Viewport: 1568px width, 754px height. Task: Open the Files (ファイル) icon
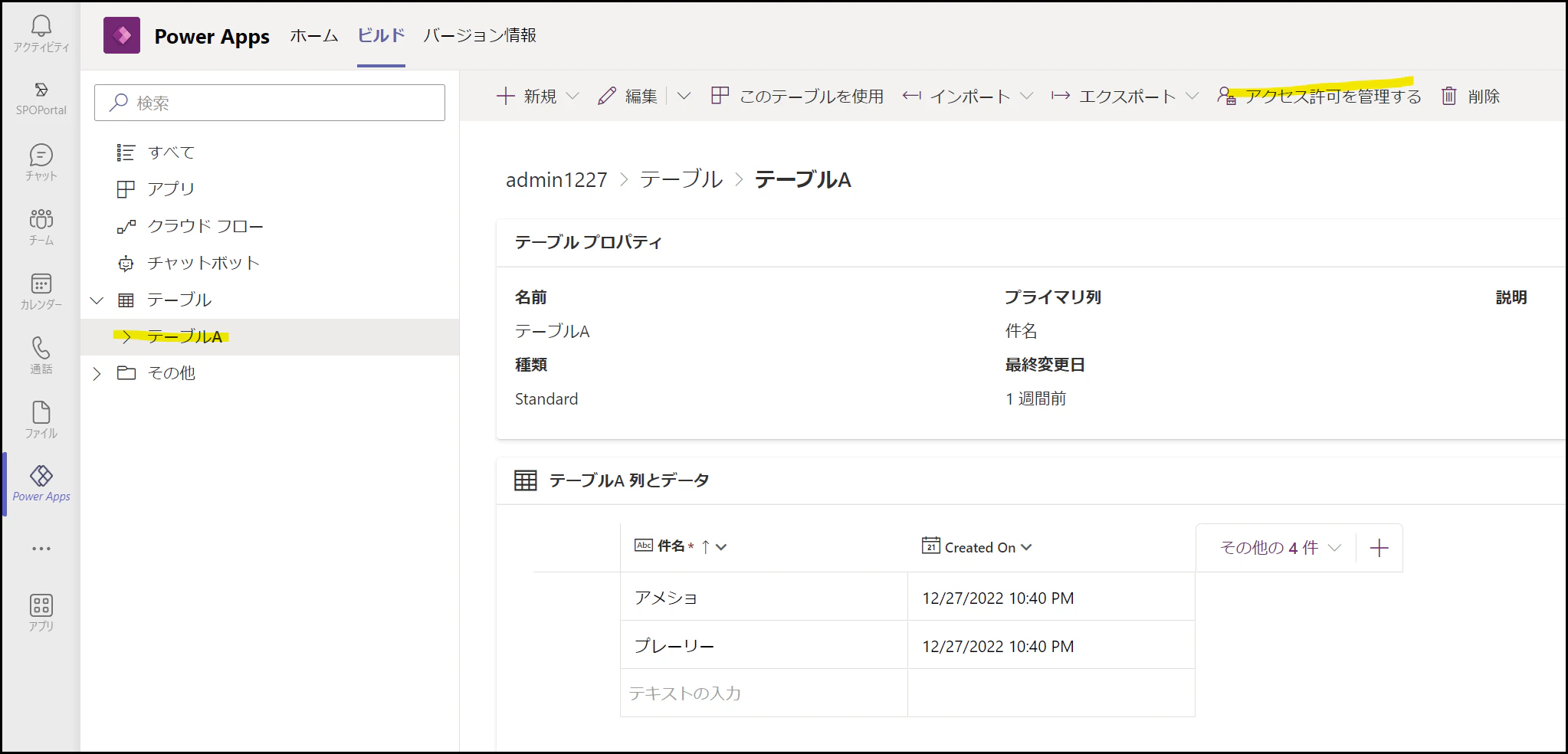[x=41, y=412]
